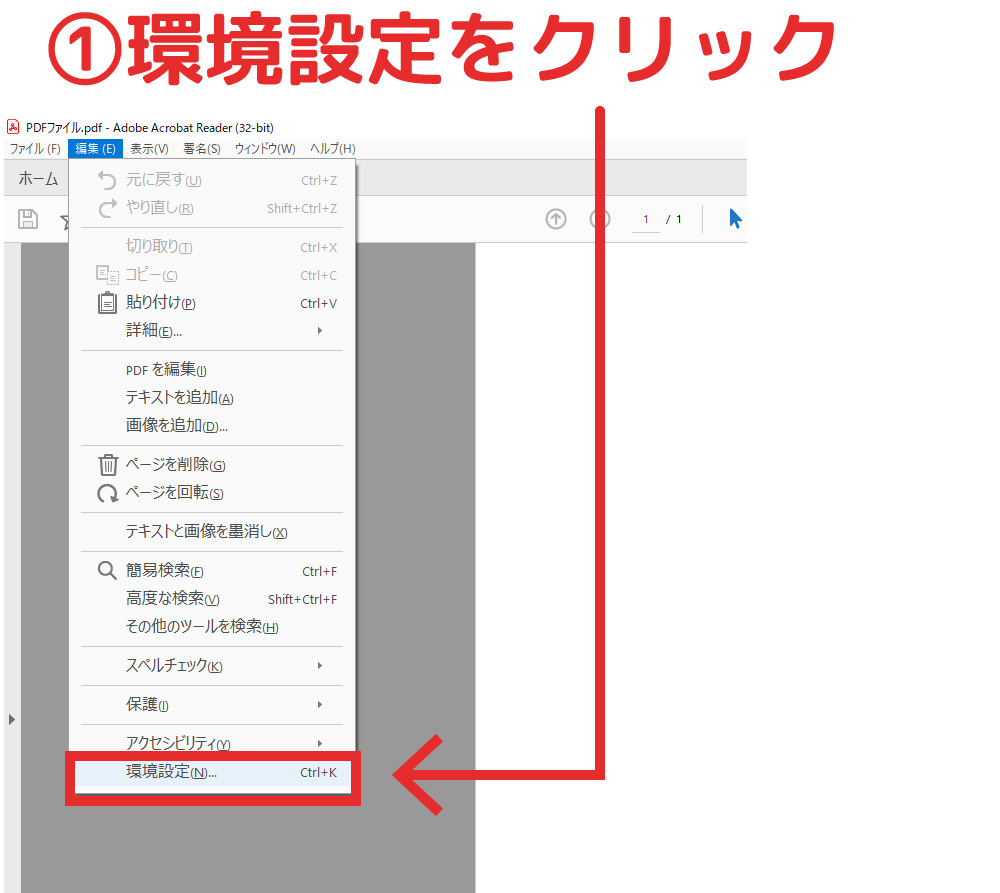Expand the スペルチェック(K) submenu

click(x=212, y=666)
